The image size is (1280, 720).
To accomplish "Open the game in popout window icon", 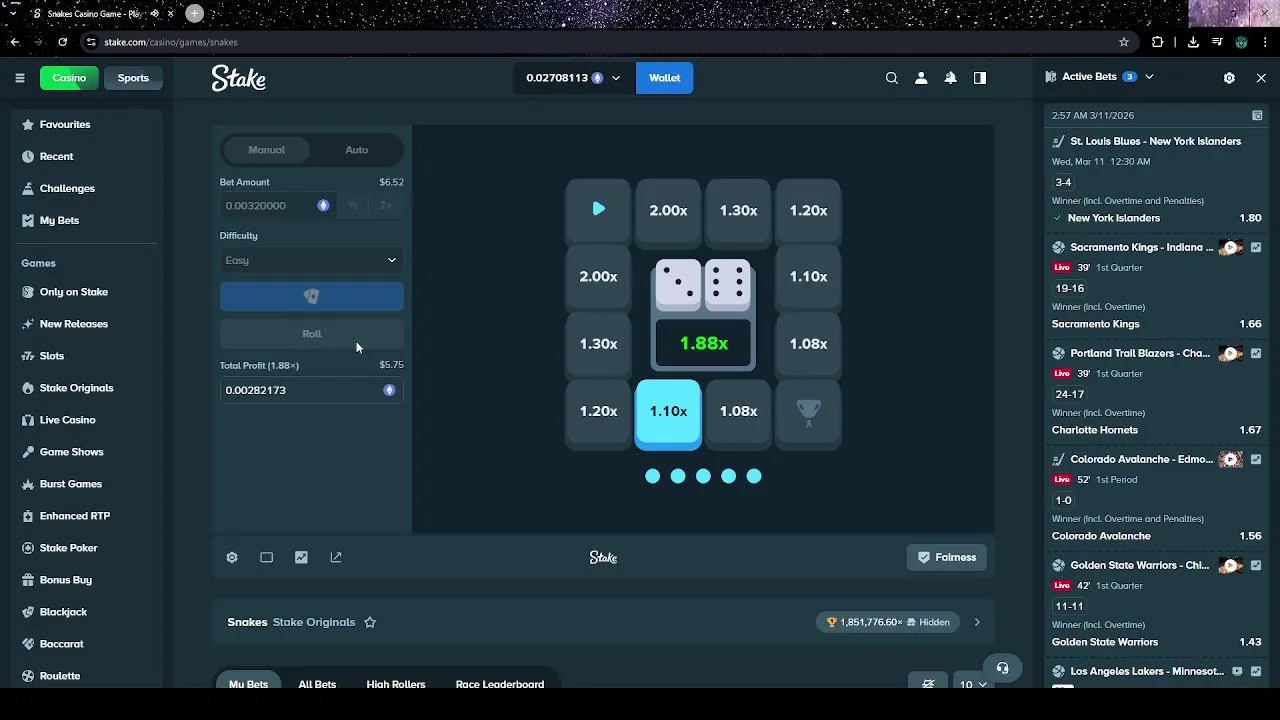I will pyautogui.click(x=336, y=557).
